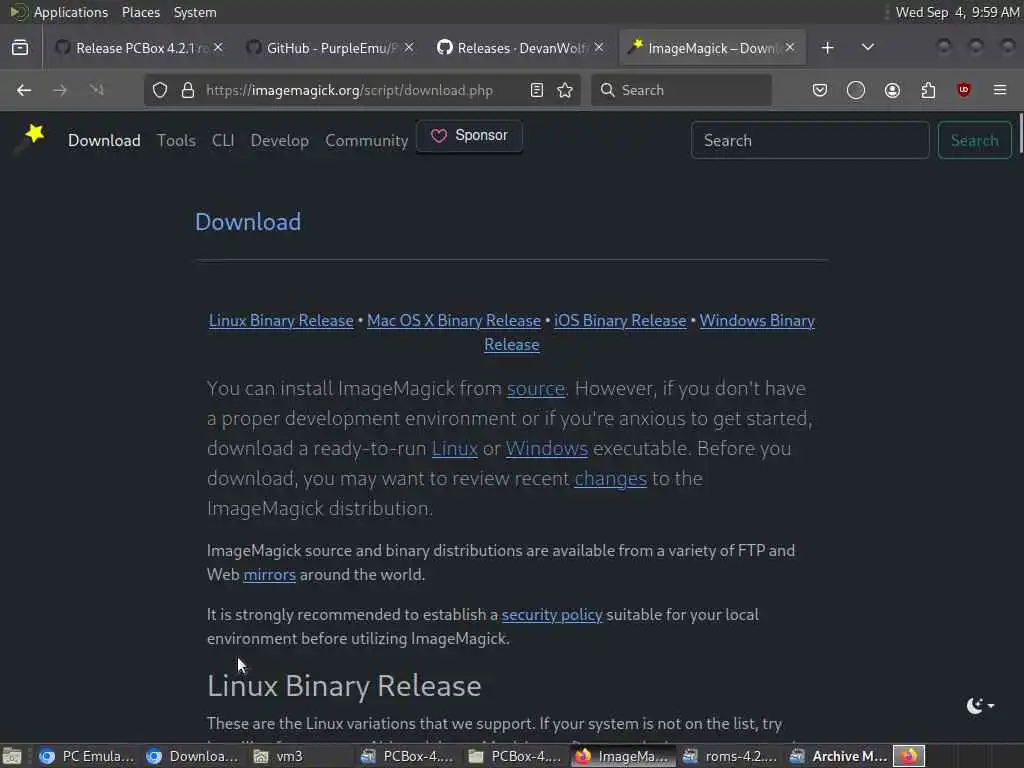The height and width of the screenshot is (768, 1024).
Task: Open uBlock Origin toolbar icon
Action: click(964, 90)
